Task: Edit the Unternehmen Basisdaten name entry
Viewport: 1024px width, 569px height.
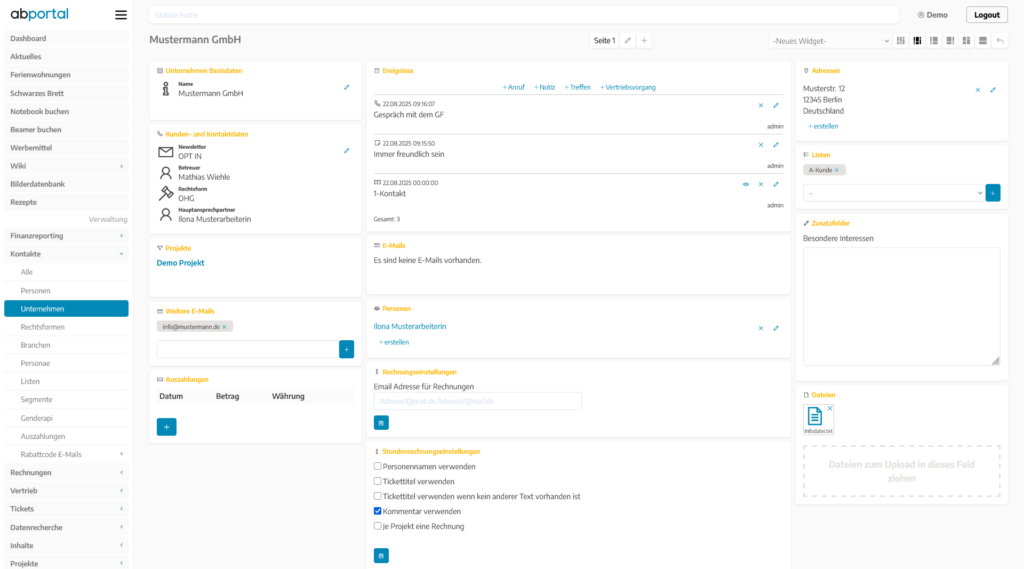Action: tap(347, 87)
